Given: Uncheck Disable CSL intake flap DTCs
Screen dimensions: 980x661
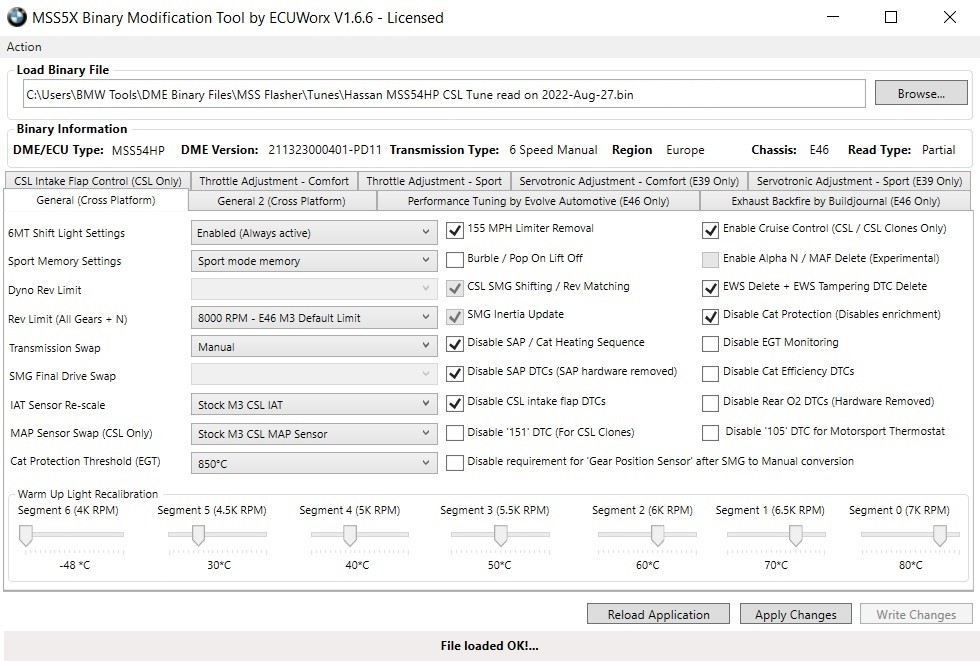Looking at the screenshot, I should pos(455,404).
